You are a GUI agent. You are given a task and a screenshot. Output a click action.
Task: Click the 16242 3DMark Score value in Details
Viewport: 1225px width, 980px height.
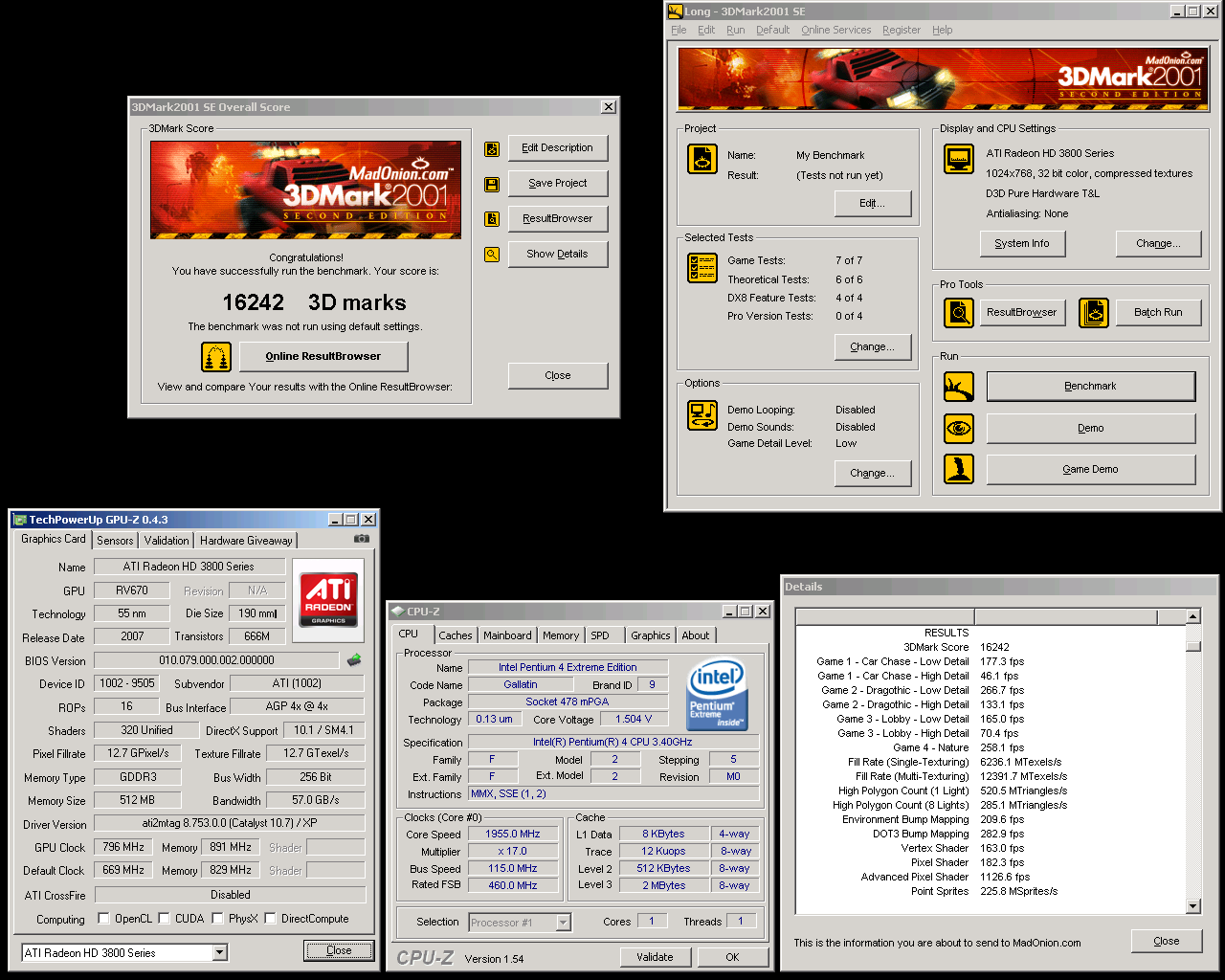click(x=994, y=648)
